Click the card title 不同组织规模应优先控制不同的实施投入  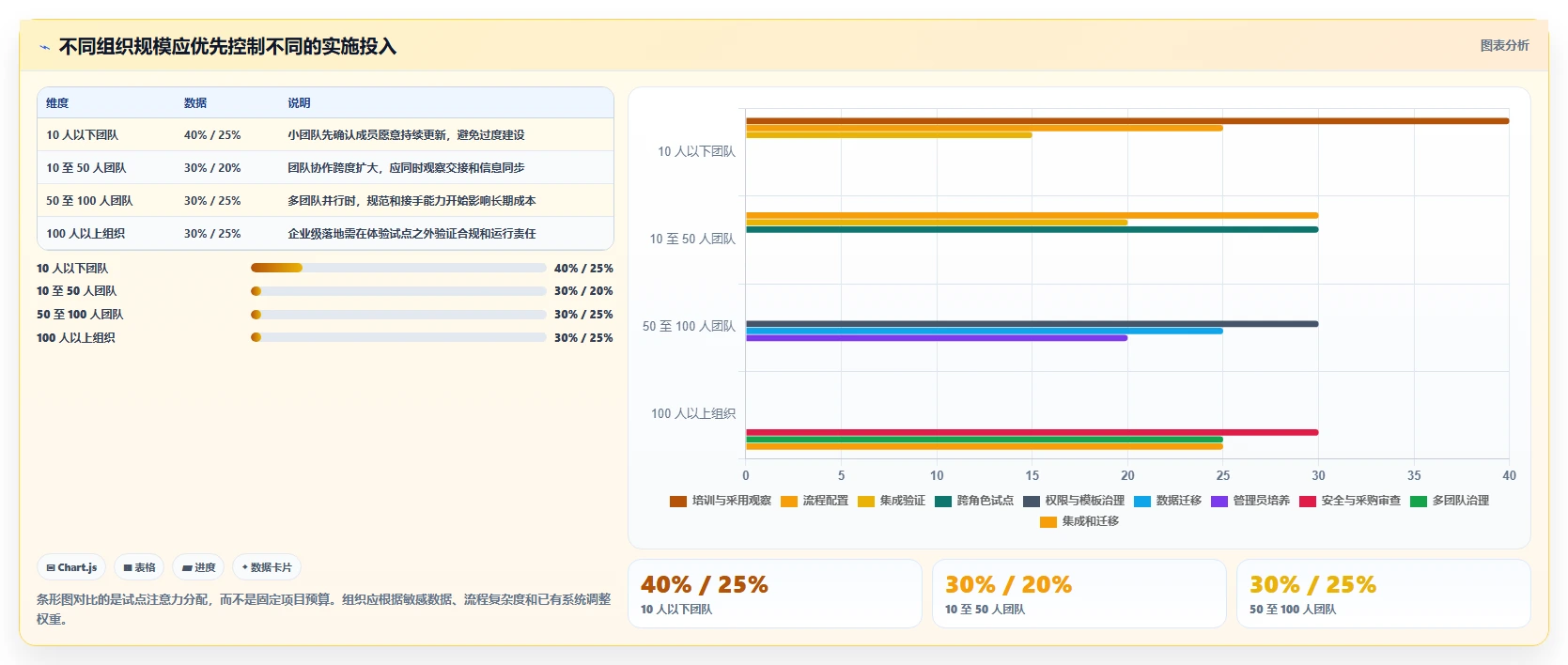(x=227, y=46)
